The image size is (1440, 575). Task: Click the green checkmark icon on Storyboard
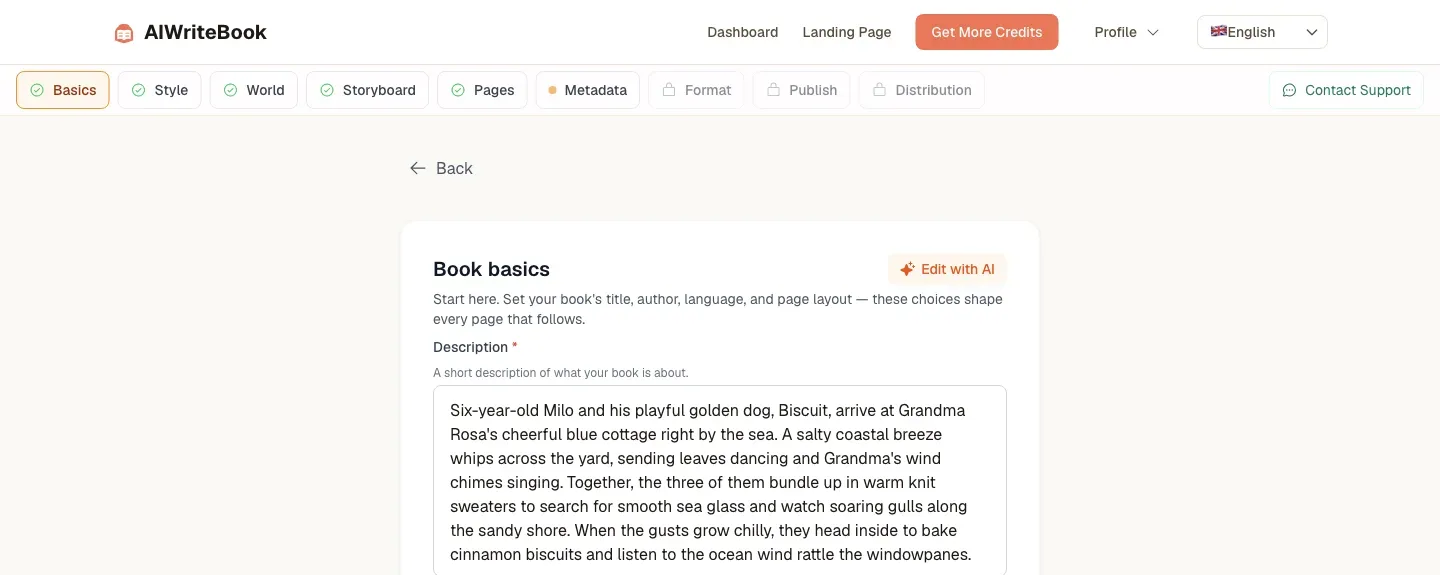coord(327,90)
